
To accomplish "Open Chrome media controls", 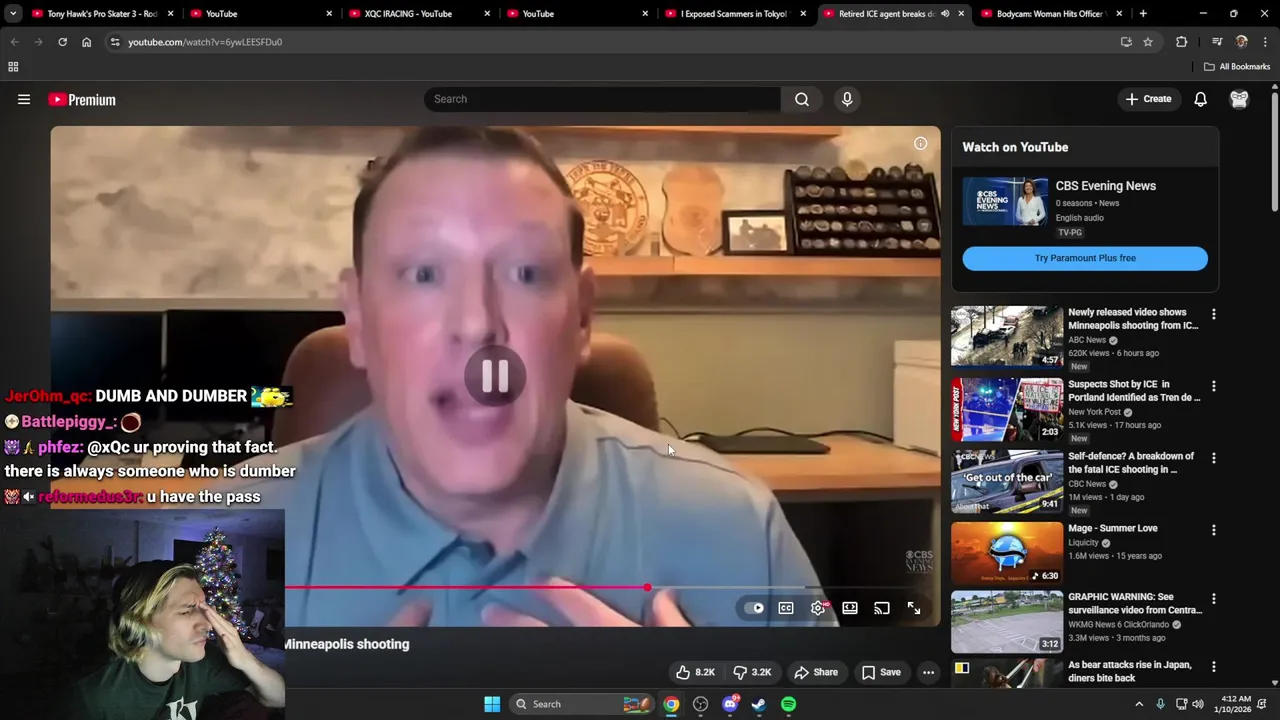I will pyautogui.click(x=1217, y=42).
